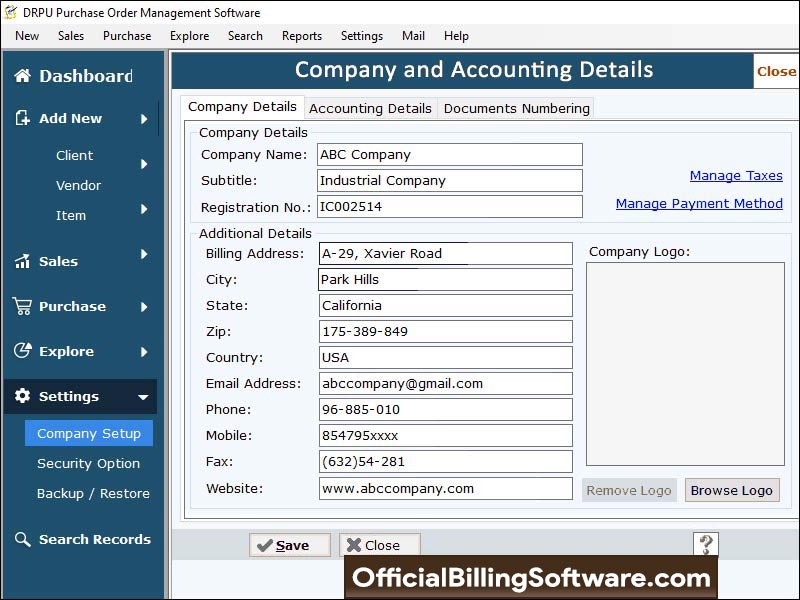800x600 pixels.
Task: Click the Explore pie chart icon
Action: pyautogui.click(x=22, y=351)
